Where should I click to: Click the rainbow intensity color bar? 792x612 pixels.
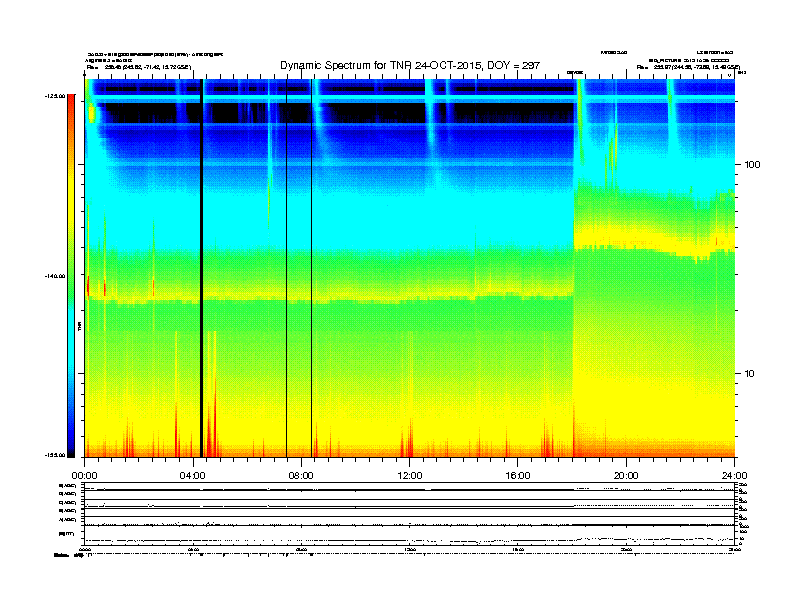tap(71, 275)
